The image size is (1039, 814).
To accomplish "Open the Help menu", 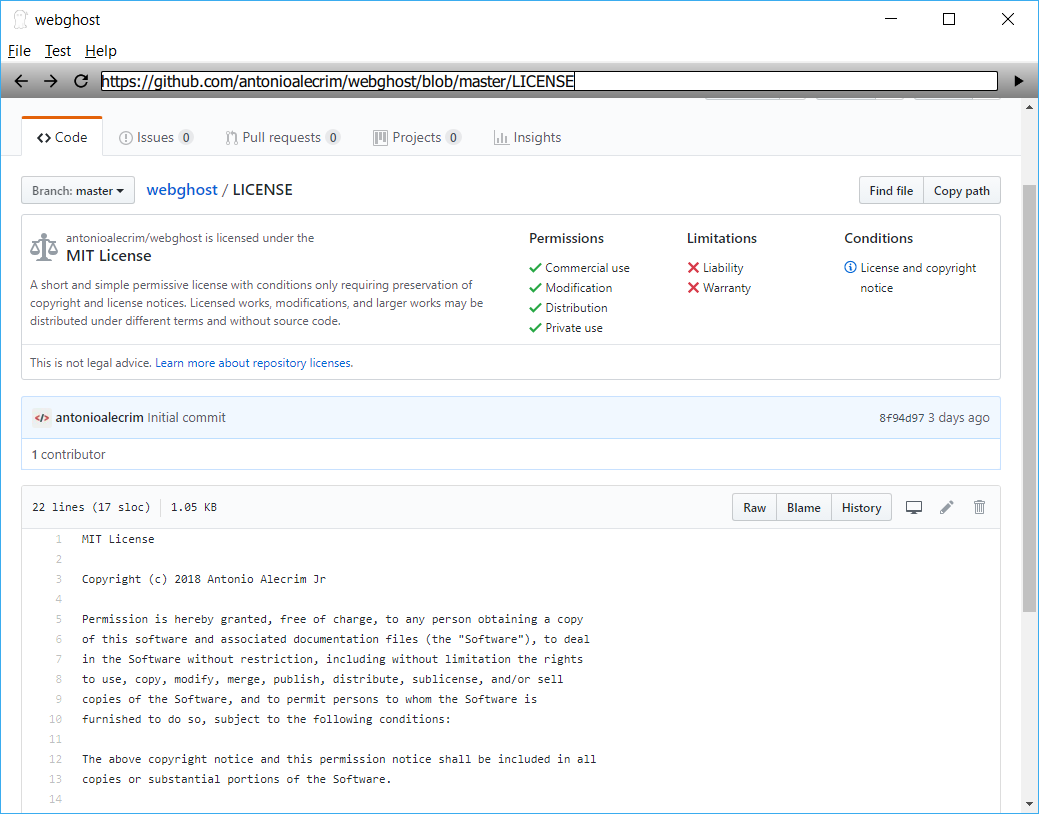I will click(x=101, y=51).
